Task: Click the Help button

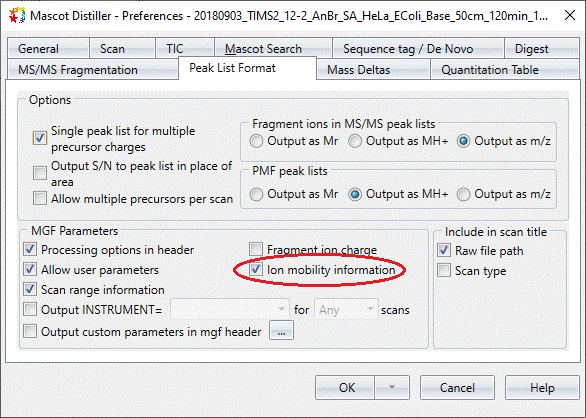Action: click(542, 387)
